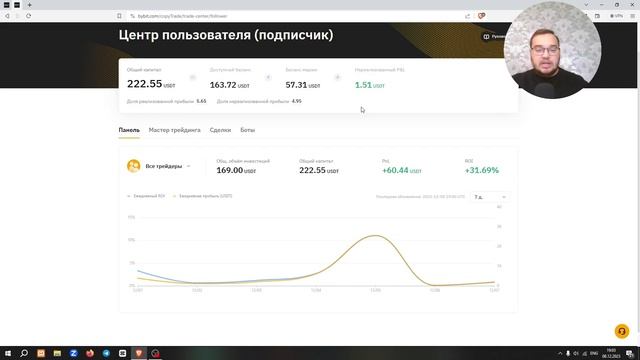
Task: Click the bookmark icon beside address bar
Action: click(x=119, y=16)
